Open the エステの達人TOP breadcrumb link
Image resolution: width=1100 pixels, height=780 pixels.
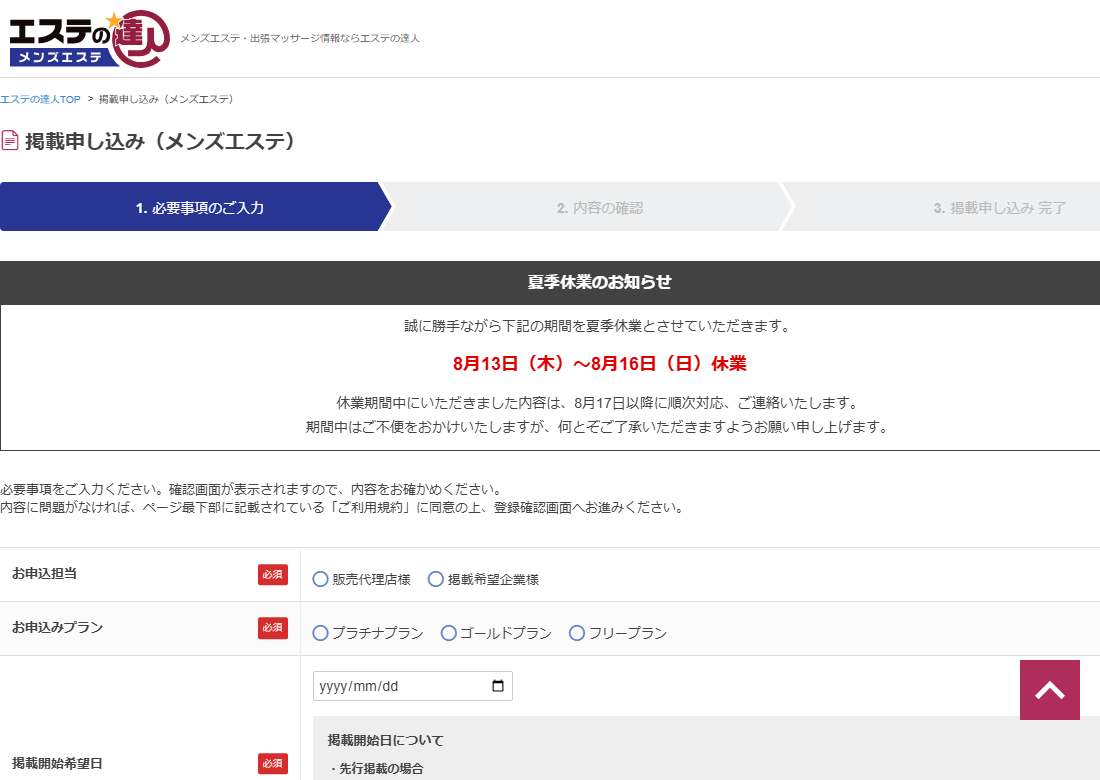point(40,100)
